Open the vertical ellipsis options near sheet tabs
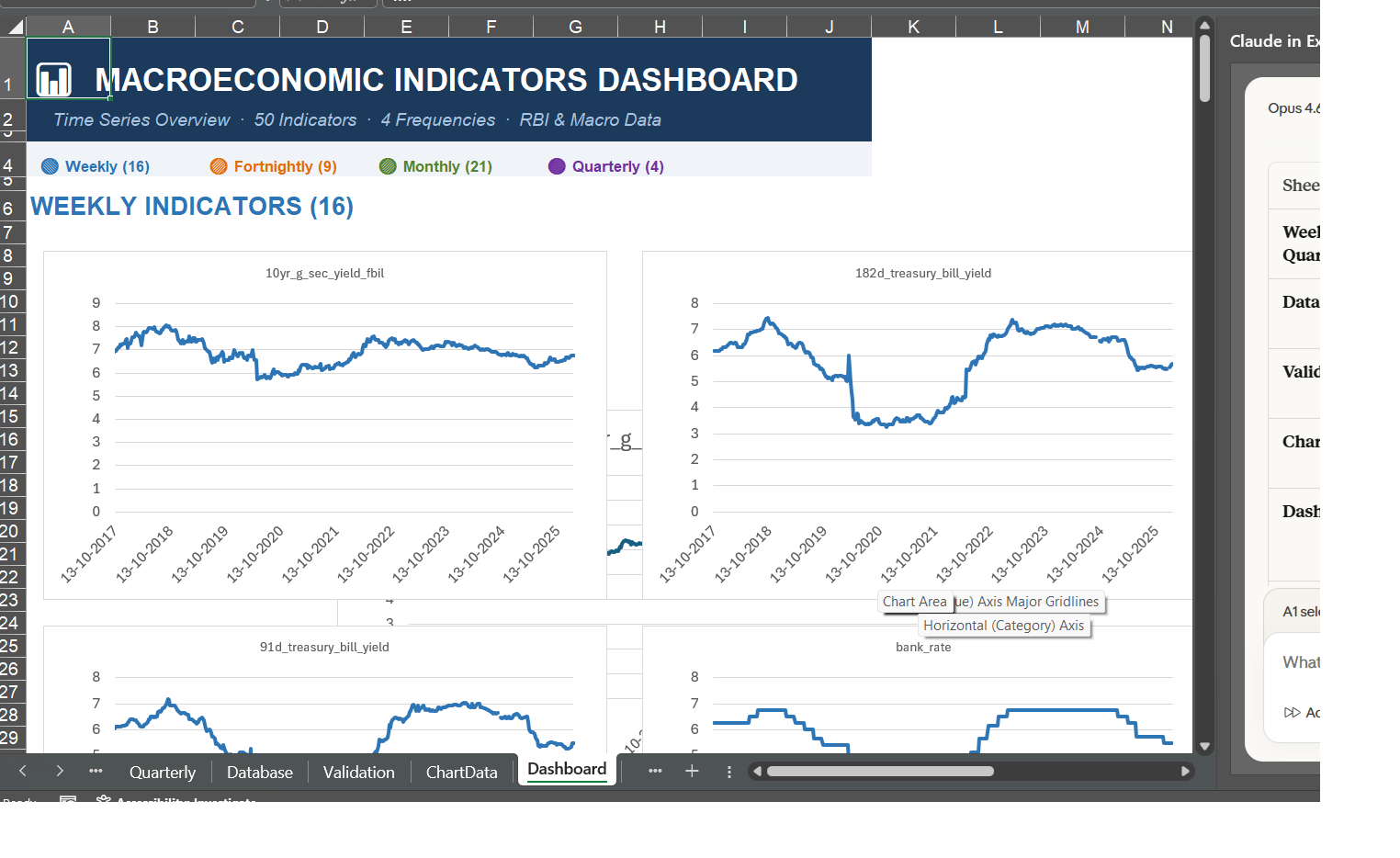The image size is (1400, 858). click(728, 773)
